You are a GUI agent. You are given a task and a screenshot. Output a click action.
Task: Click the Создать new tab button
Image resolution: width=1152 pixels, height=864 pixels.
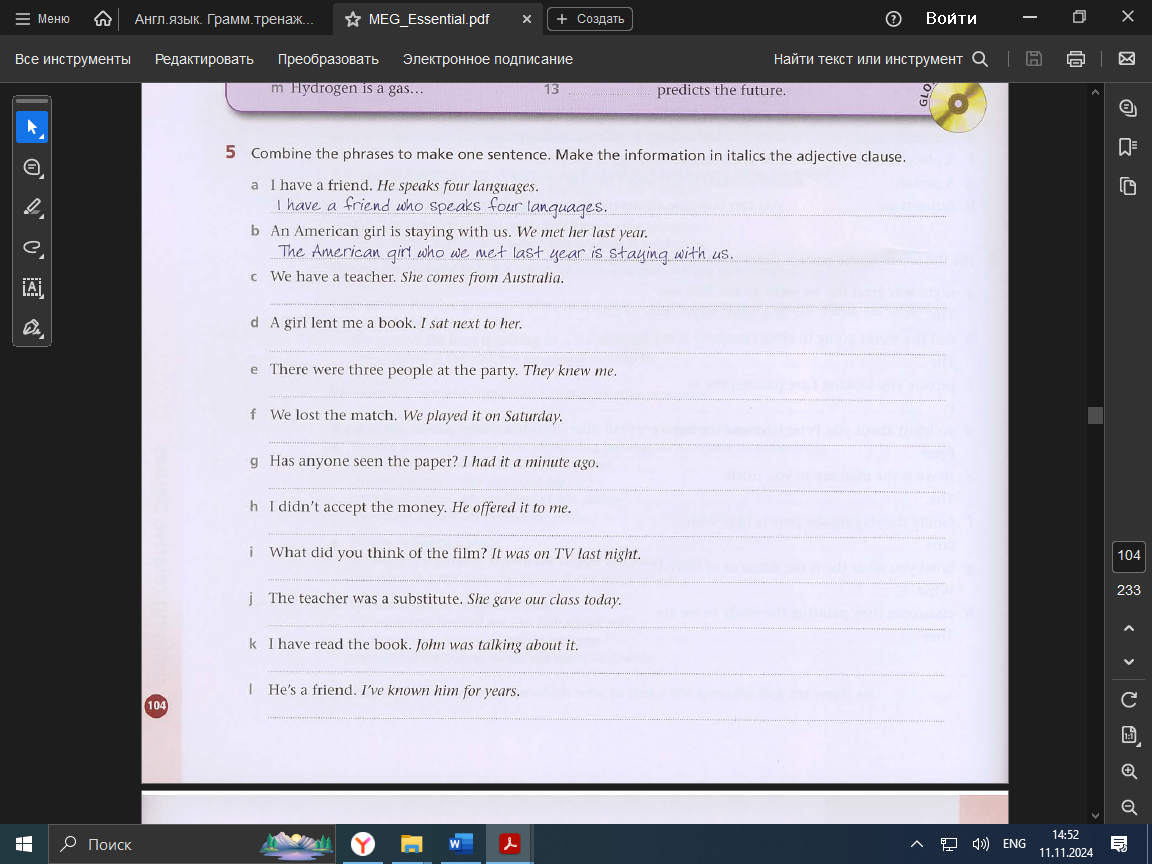click(x=590, y=19)
